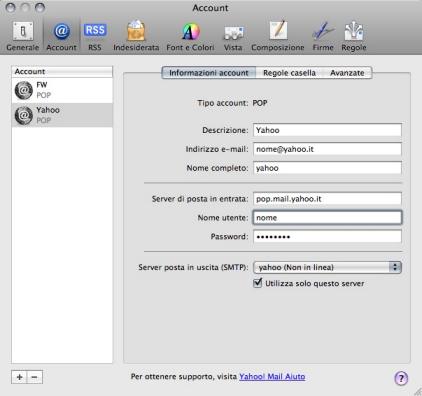Toggle Utilizza solo questo server checkbox
The height and width of the screenshot is (396, 422).
[x=258, y=283]
